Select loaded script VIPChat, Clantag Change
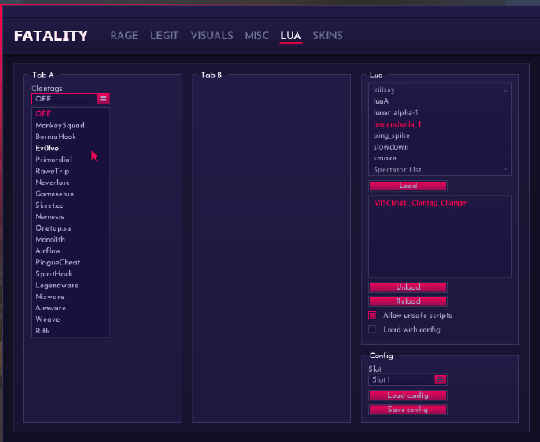The width and height of the screenshot is (540, 442). (x=420, y=203)
